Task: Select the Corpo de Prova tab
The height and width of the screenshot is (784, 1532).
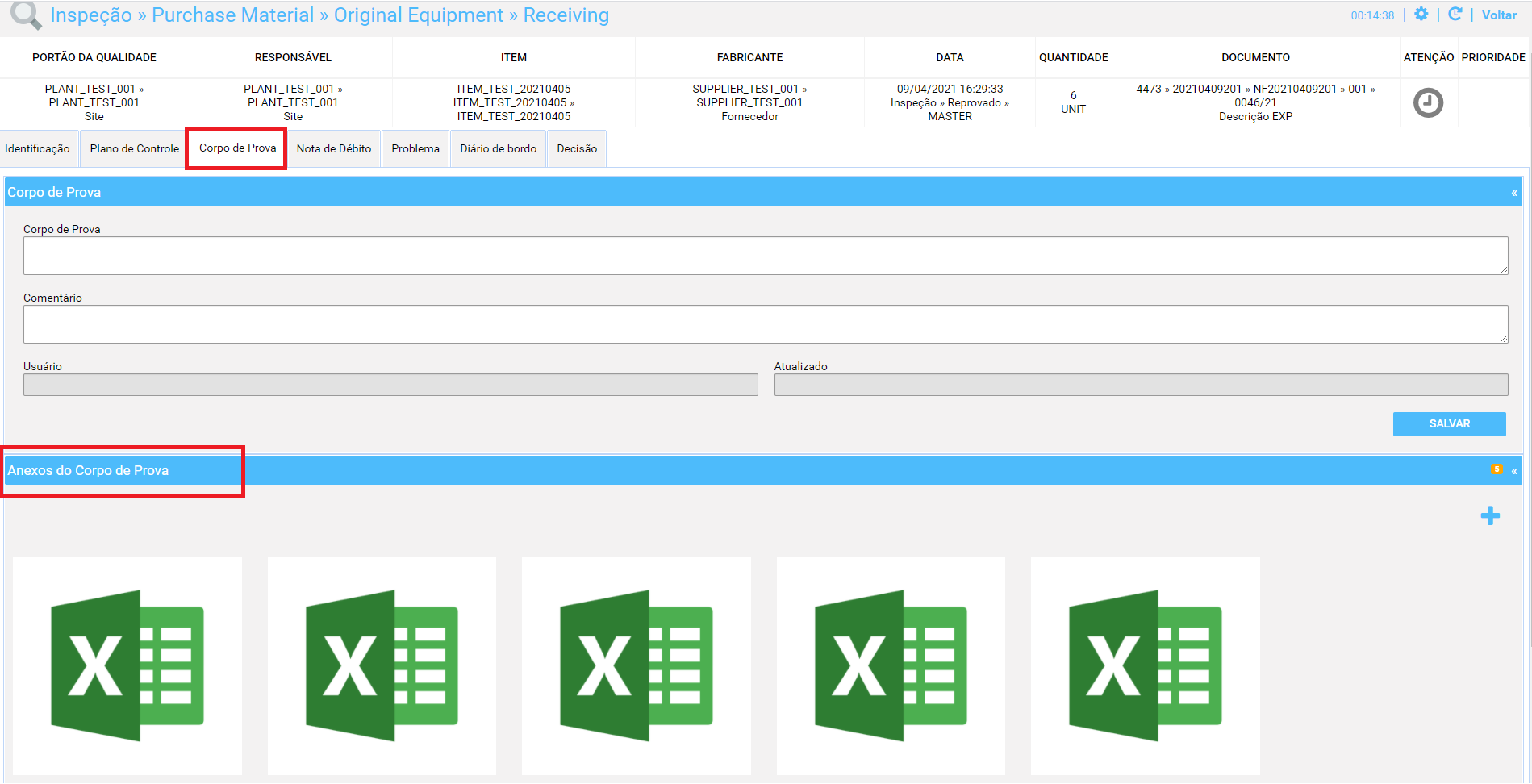Action: coord(237,148)
